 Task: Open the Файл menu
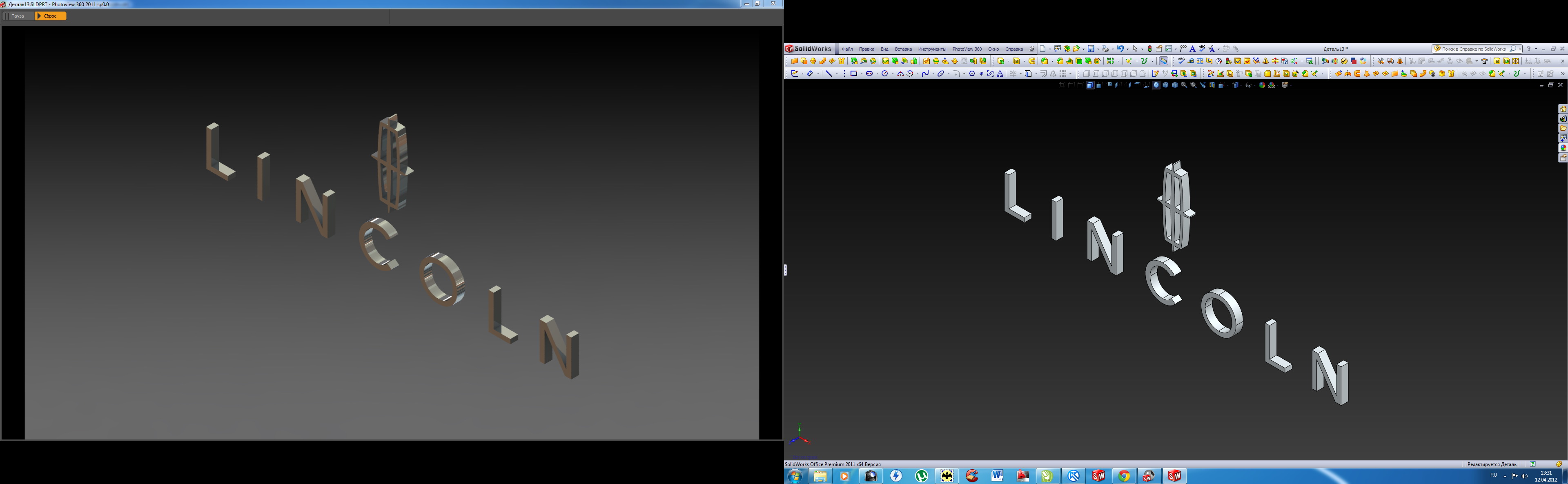[847, 49]
